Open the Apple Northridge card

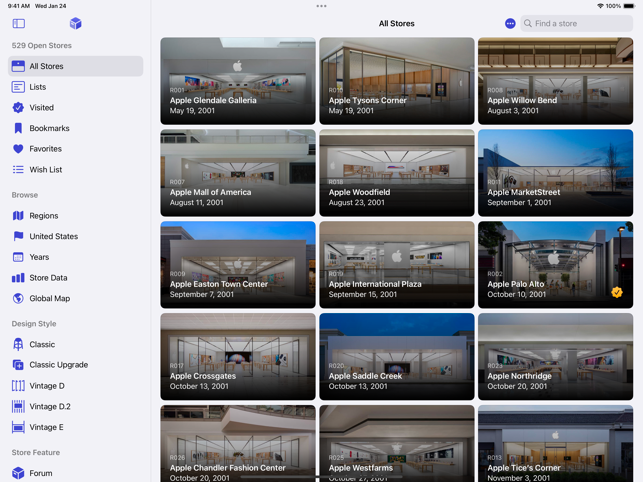click(x=555, y=356)
